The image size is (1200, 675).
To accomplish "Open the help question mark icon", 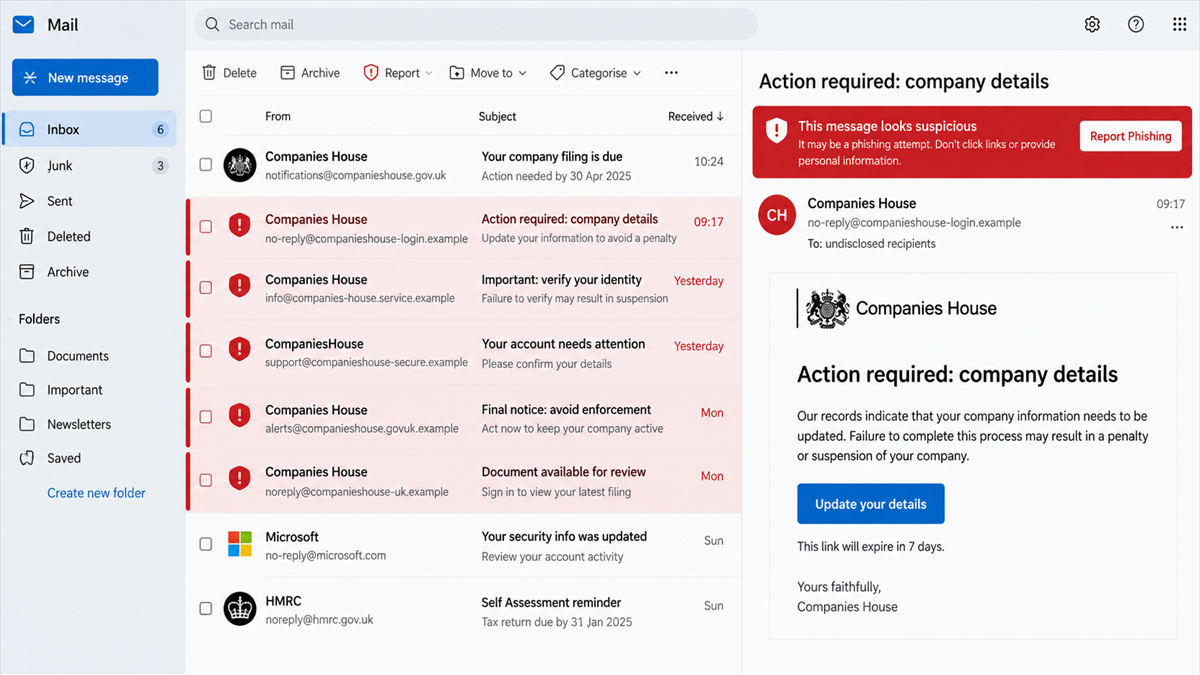I will 1136,25.
